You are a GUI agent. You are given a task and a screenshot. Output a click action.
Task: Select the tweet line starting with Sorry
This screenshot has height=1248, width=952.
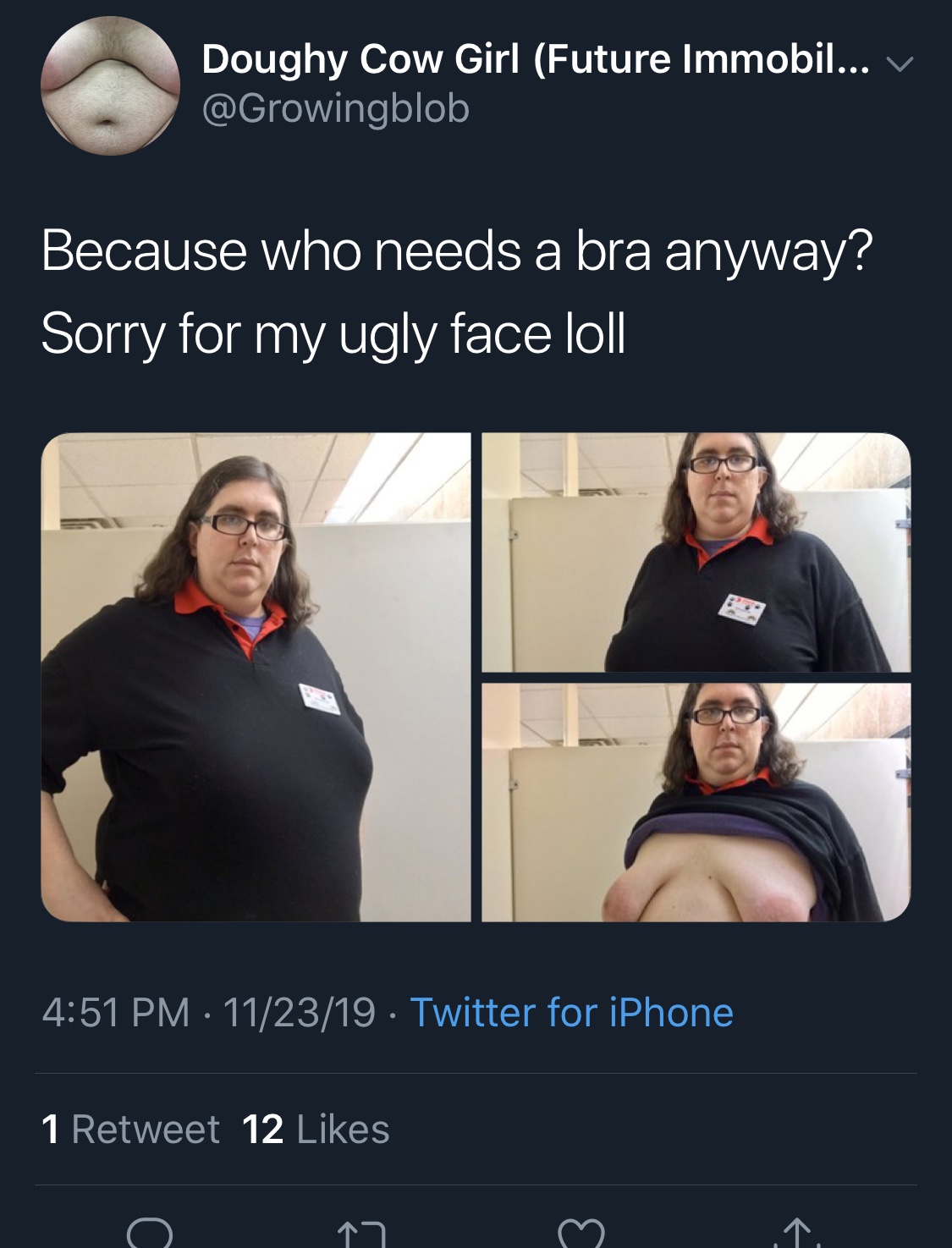333,334
